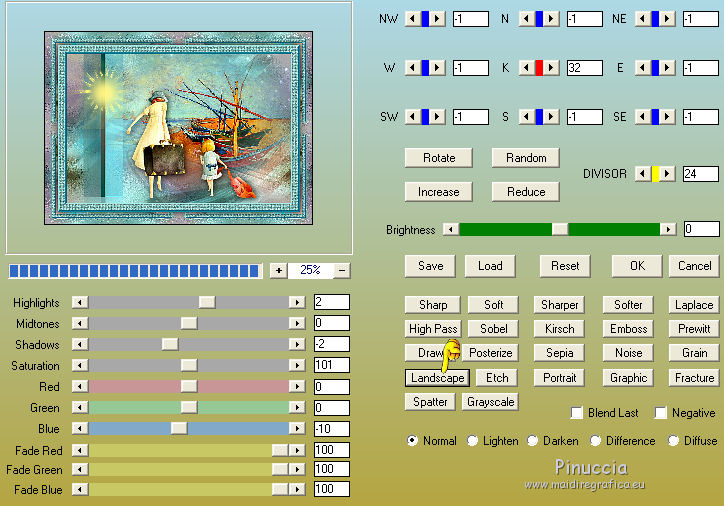Click Fade Blue slider left arrow
The image size is (724, 506).
pyautogui.click(x=80, y=489)
